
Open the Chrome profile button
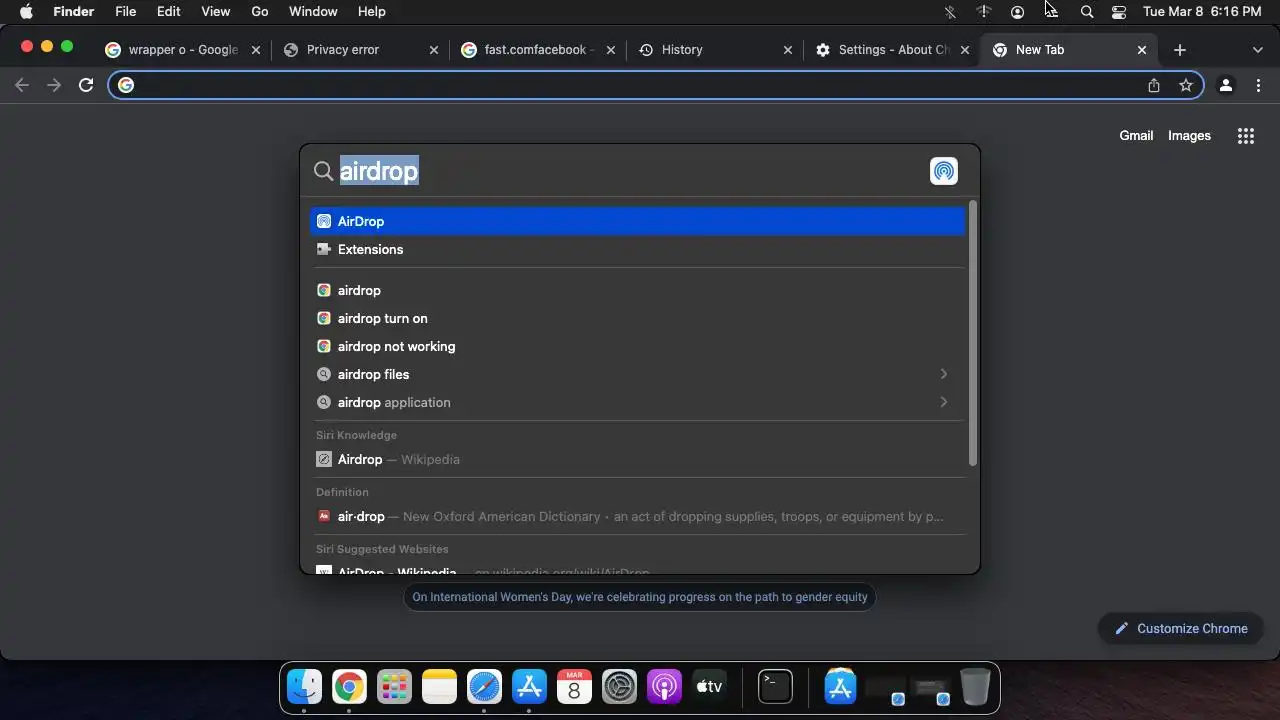click(x=1226, y=85)
